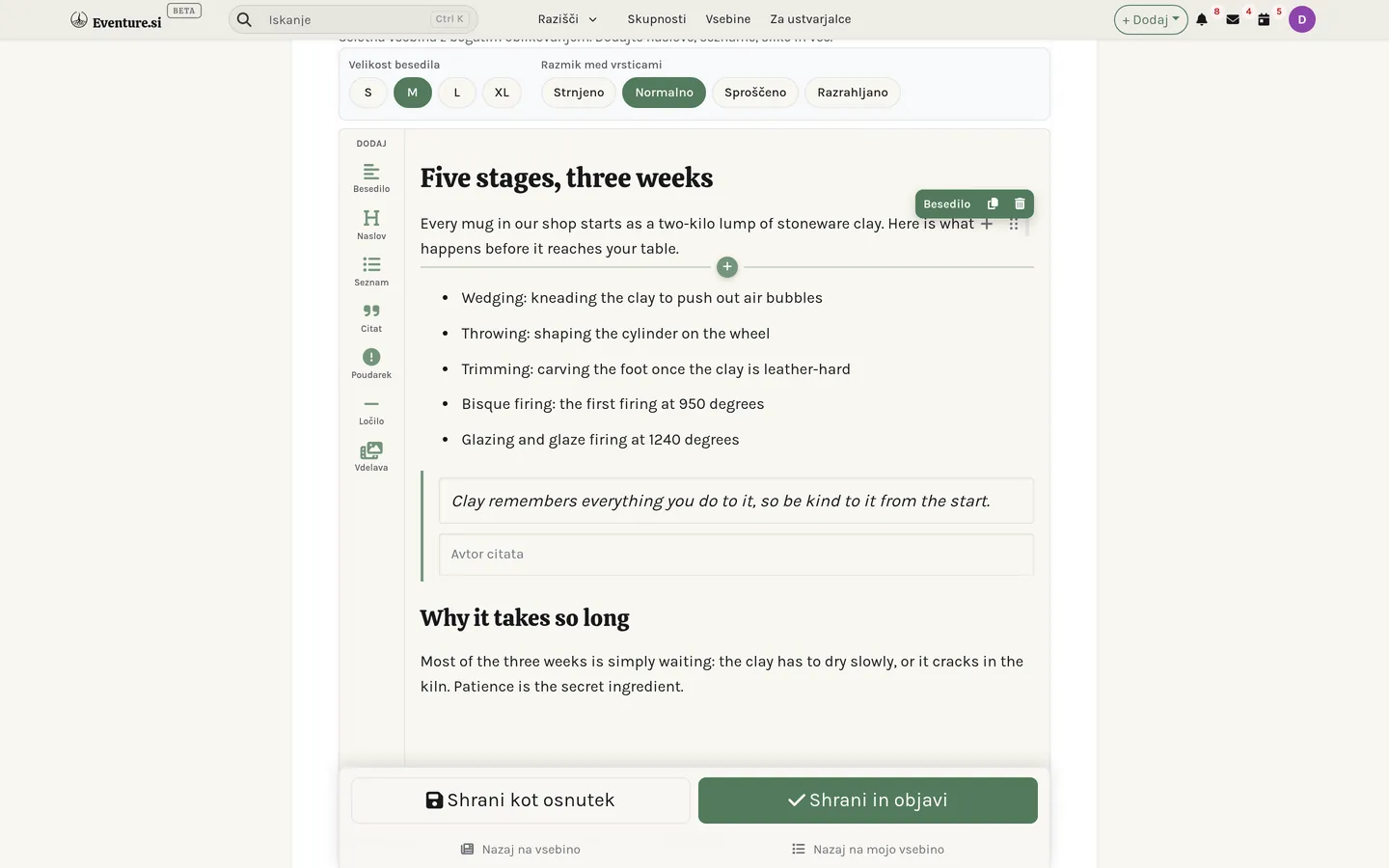Image resolution: width=1389 pixels, height=868 pixels.
Task: Open the user avatar menu
Action: pos(1302,19)
